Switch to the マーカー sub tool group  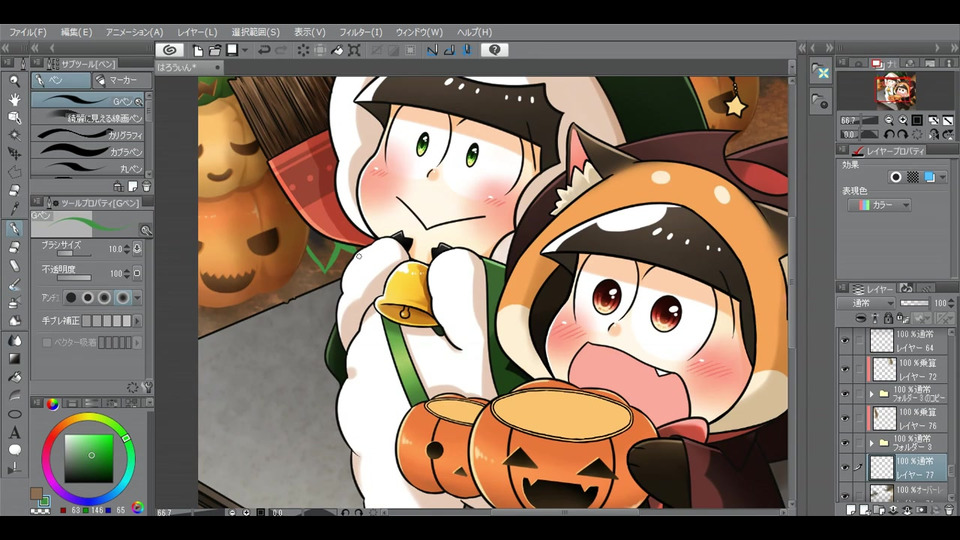tap(122, 80)
